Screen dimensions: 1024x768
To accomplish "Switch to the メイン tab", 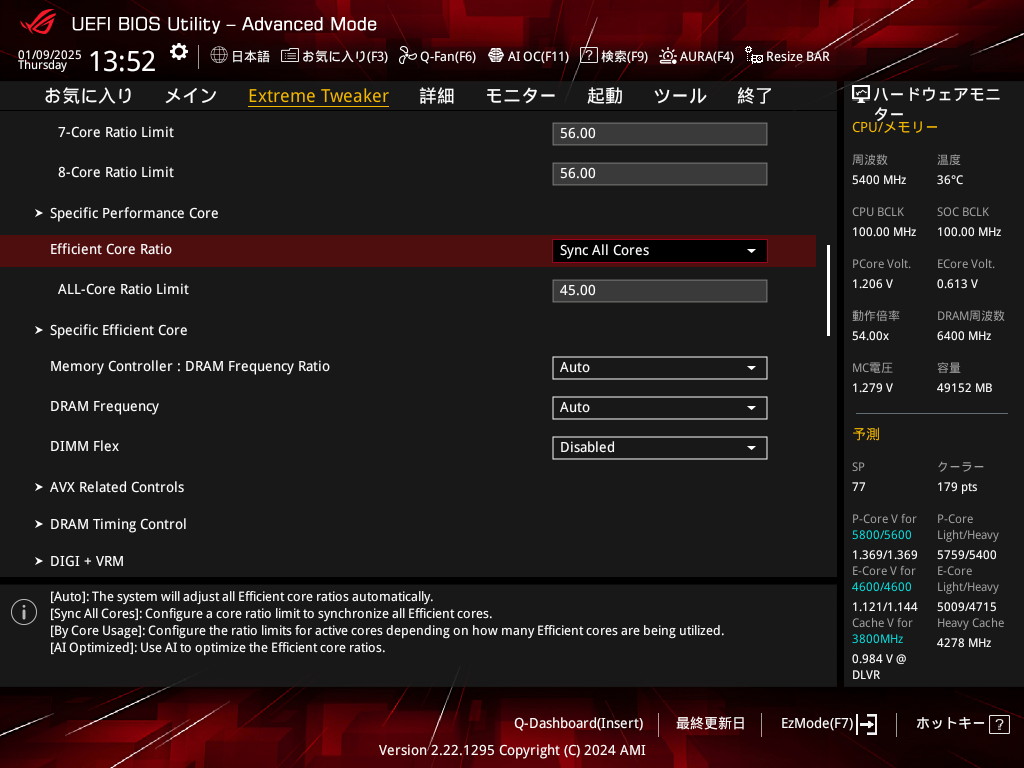I will point(190,96).
